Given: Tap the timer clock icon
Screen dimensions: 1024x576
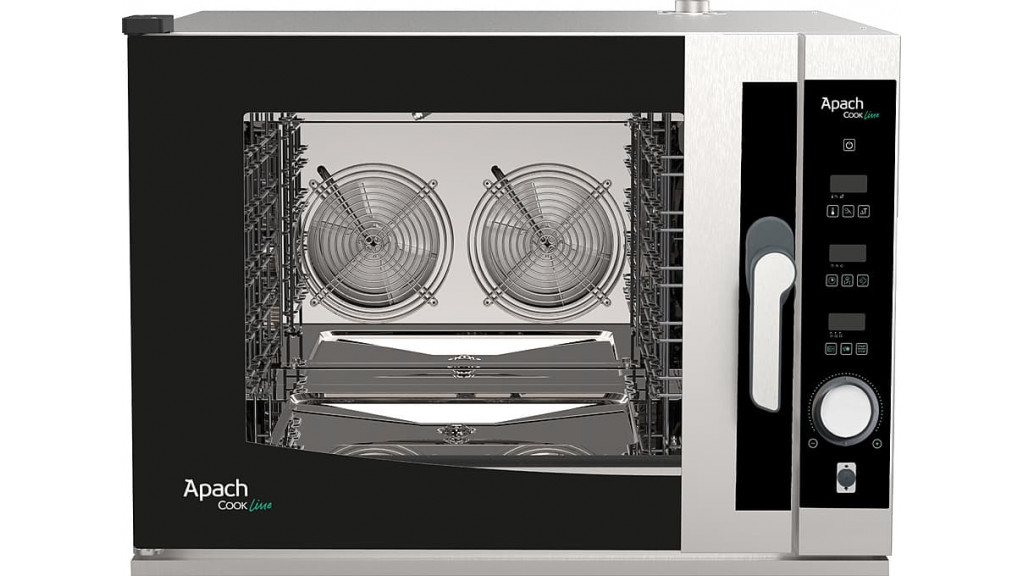Looking at the screenshot, I should pyautogui.click(x=832, y=280).
